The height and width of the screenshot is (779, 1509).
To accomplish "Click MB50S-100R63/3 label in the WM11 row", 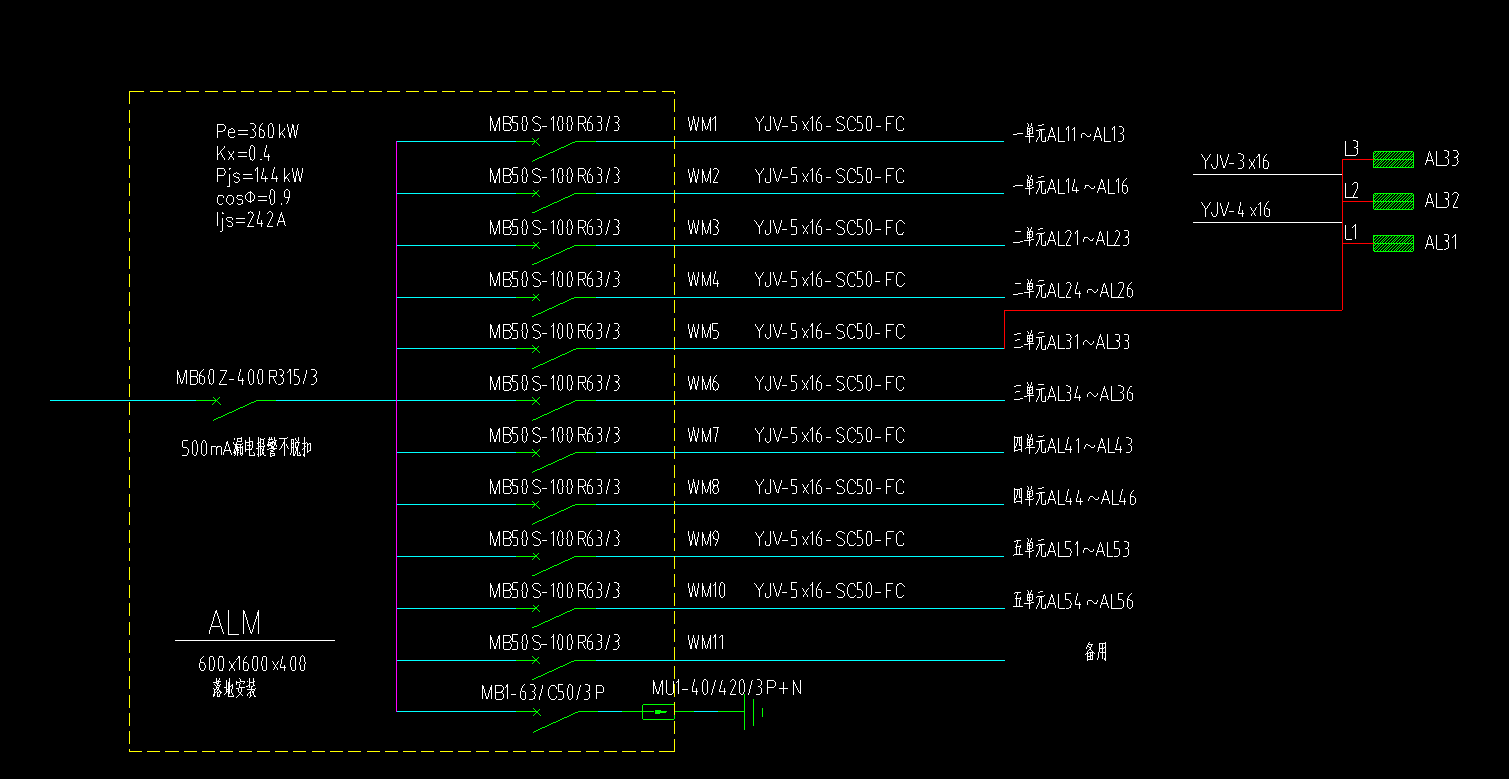I will pos(554,643).
